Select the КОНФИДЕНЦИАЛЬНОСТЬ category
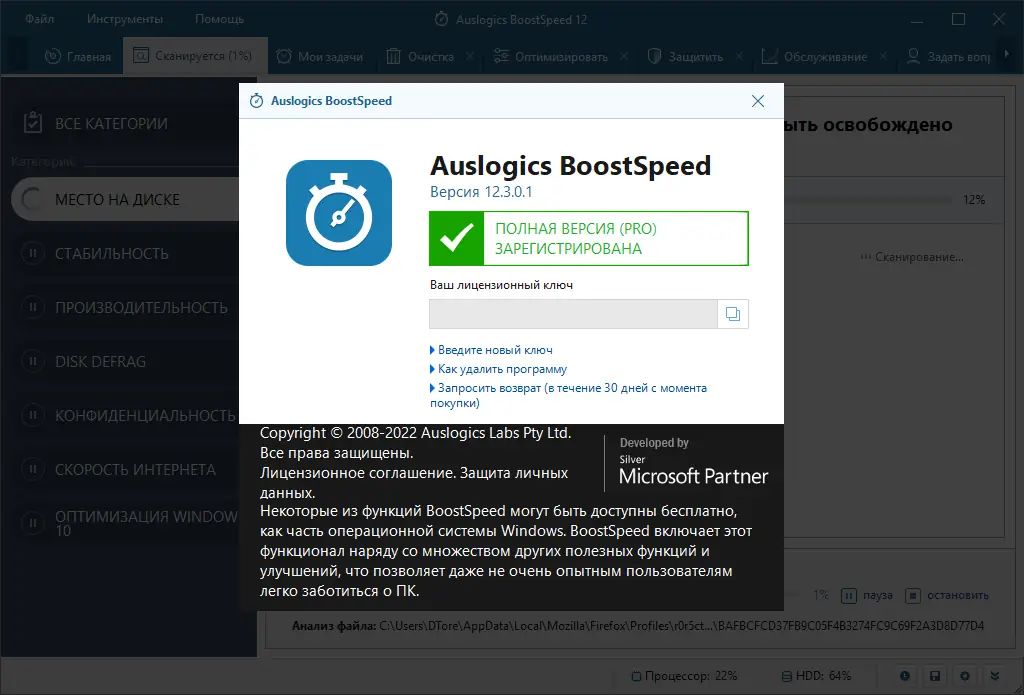Image resolution: width=1024 pixels, height=695 pixels. click(x=125, y=415)
